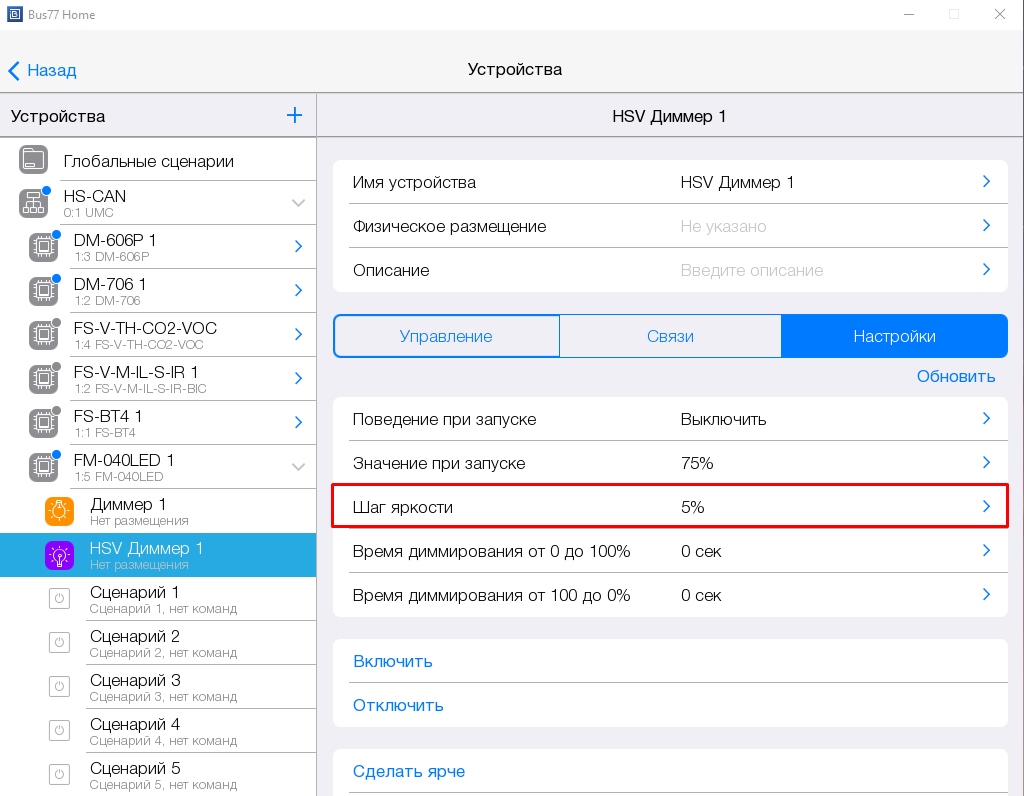The width and height of the screenshot is (1024, 796).
Task: Click the FS-BT4 1 chip icon
Action: (43, 423)
